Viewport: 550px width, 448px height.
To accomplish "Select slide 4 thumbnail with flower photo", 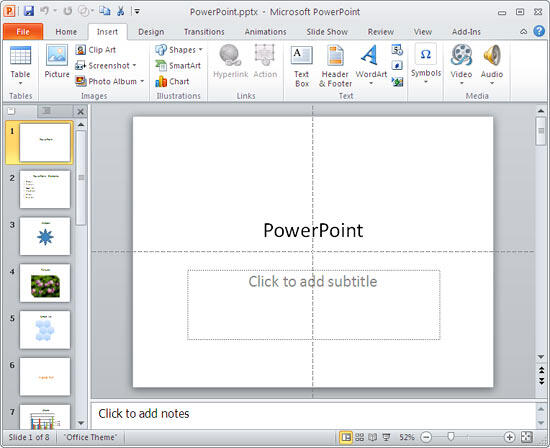I will (45, 283).
